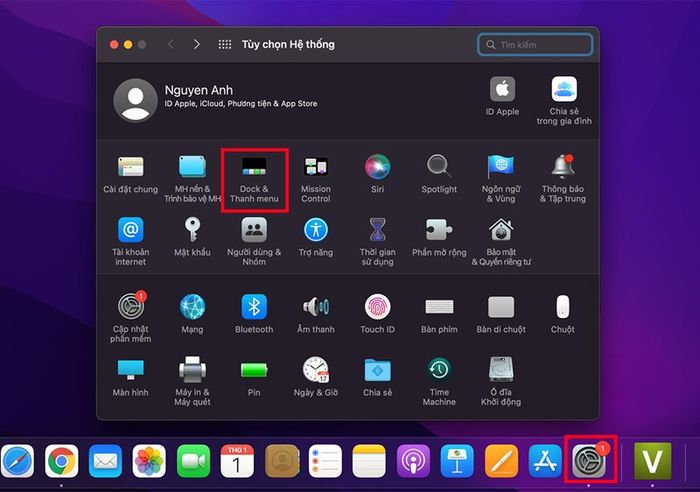Open App Store from the Dock
Viewport: 700px width, 492px height.
point(545,461)
